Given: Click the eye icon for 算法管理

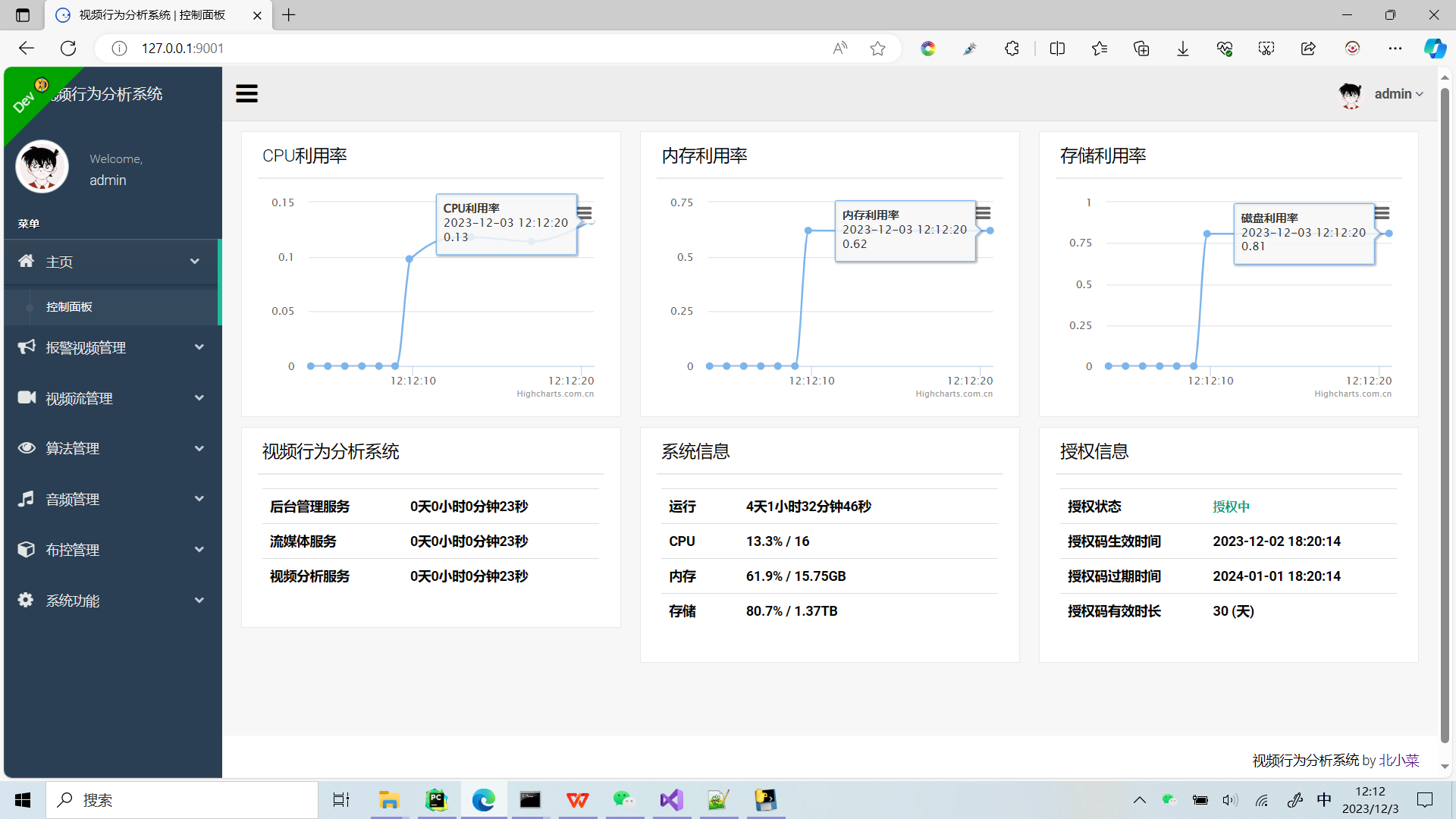Looking at the screenshot, I should click(27, 447).
